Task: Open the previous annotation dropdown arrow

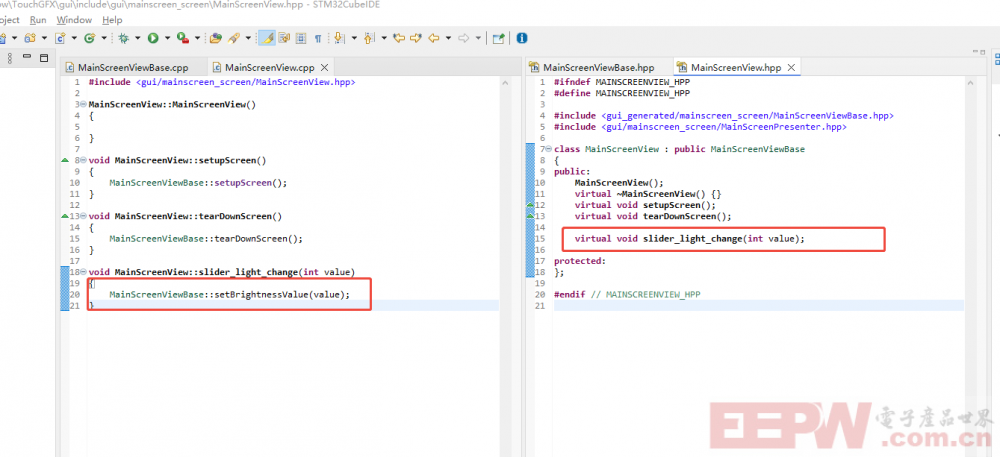Action: [384, 38]
